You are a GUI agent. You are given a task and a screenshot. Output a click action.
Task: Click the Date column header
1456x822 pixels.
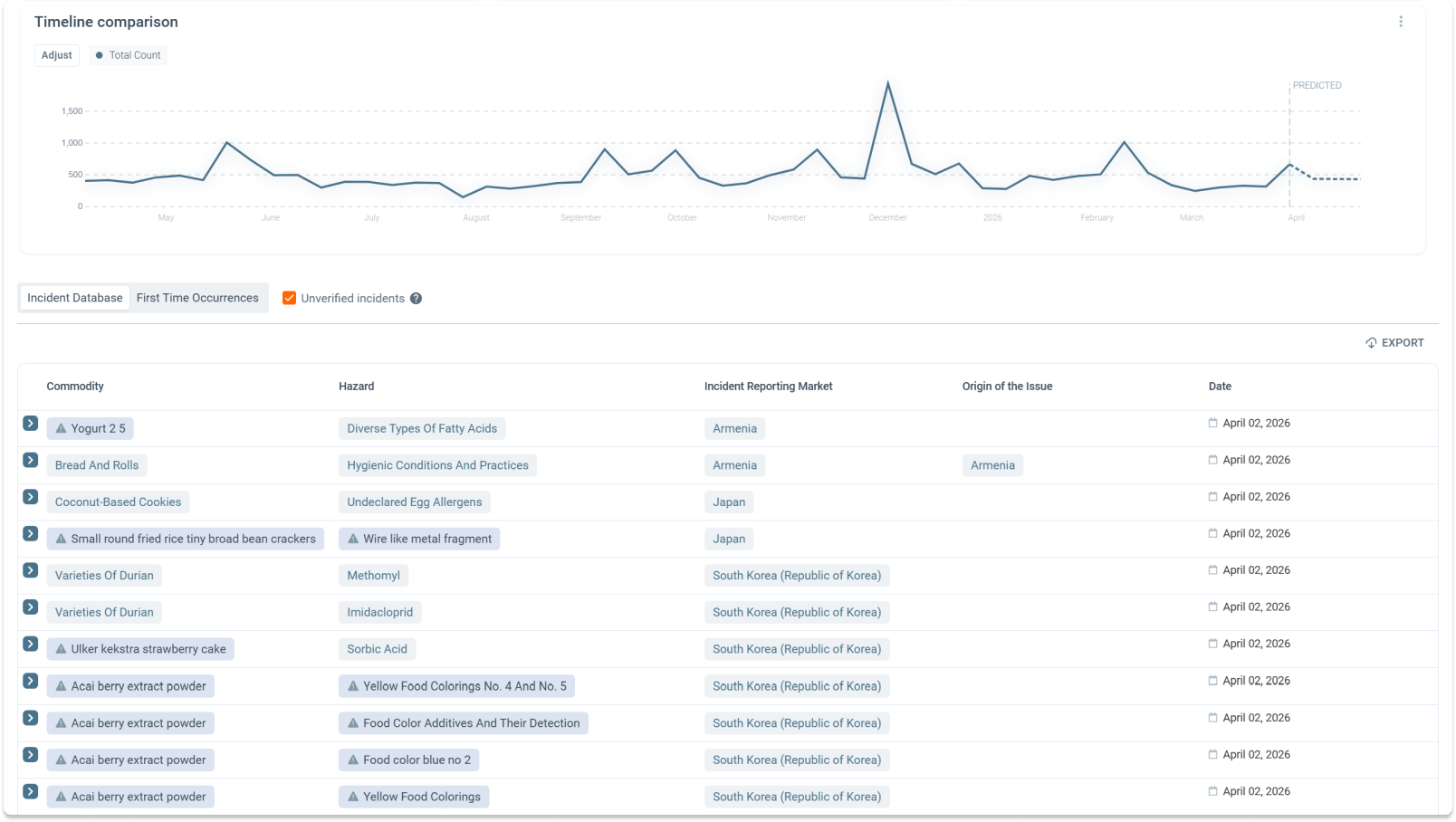point(1220,387)
